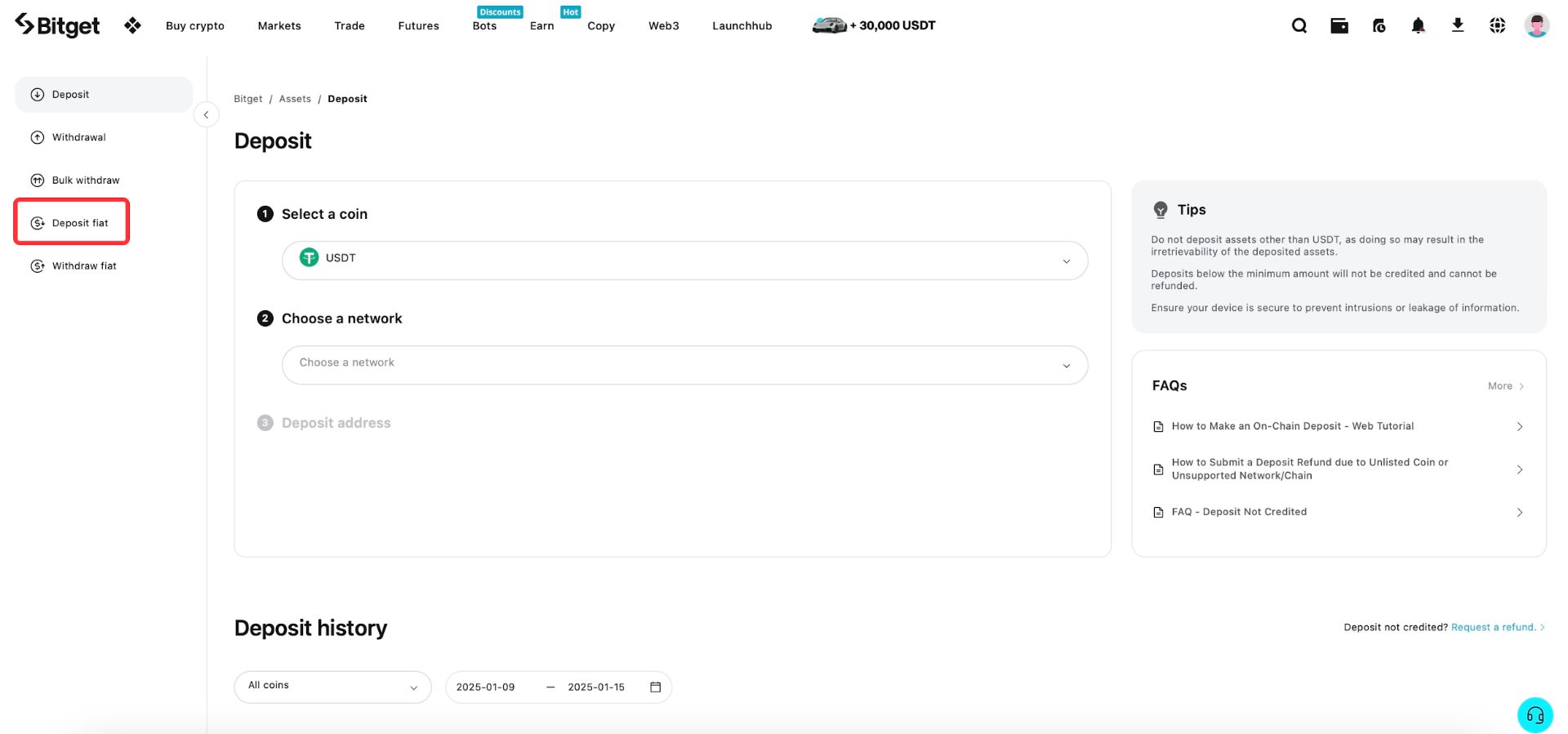Click the Choose a network step heading
1568x734 pixels.
(x=341, y=318)
